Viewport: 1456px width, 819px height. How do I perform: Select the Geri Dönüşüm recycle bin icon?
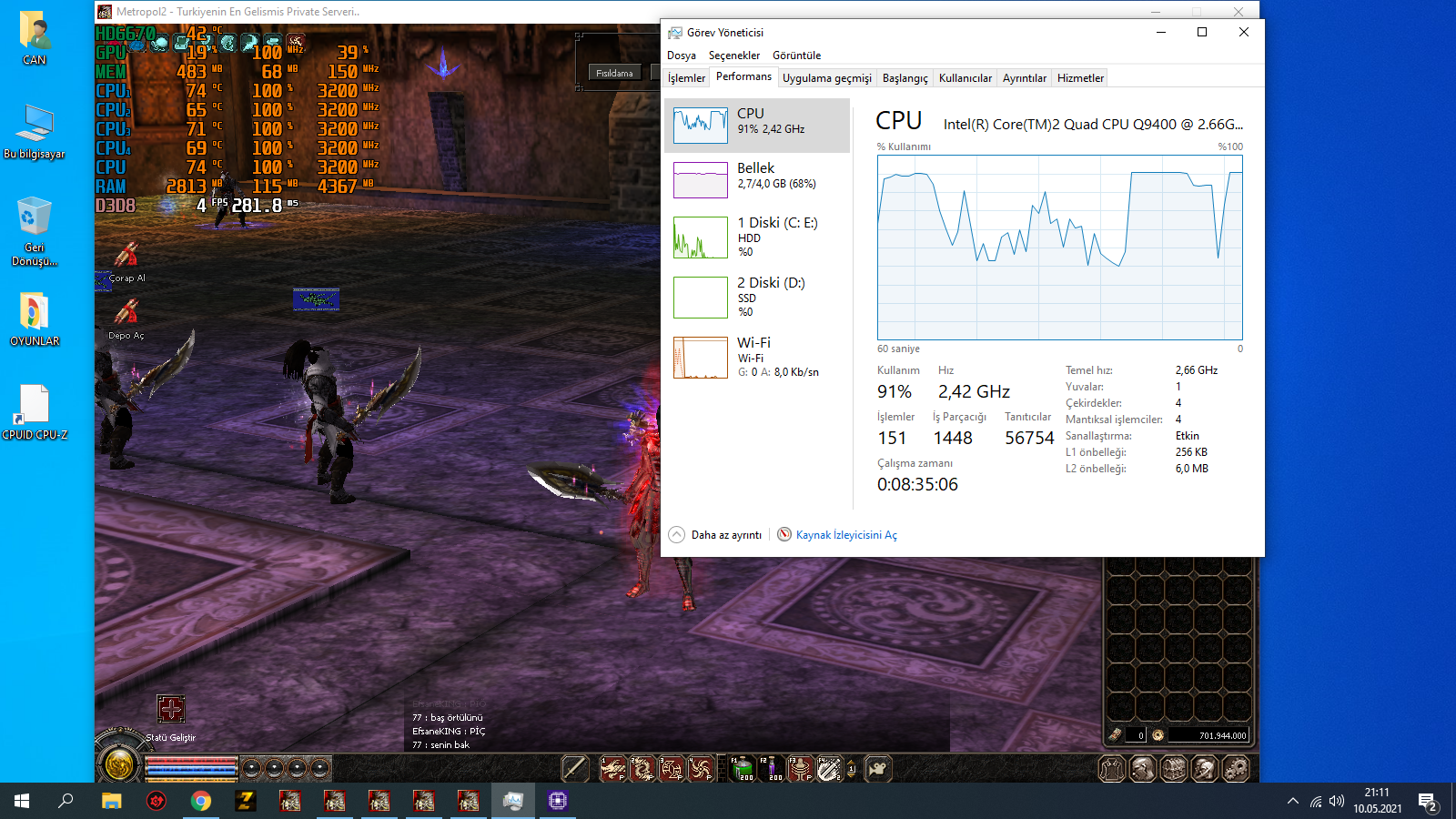[x=35, y=232]
